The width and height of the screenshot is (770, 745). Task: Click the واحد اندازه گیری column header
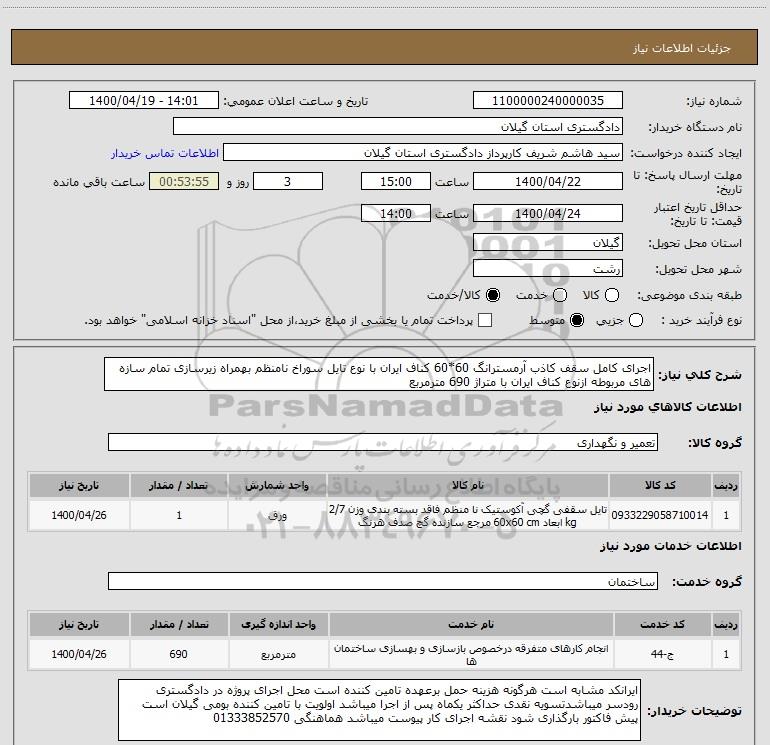(278, 624)
